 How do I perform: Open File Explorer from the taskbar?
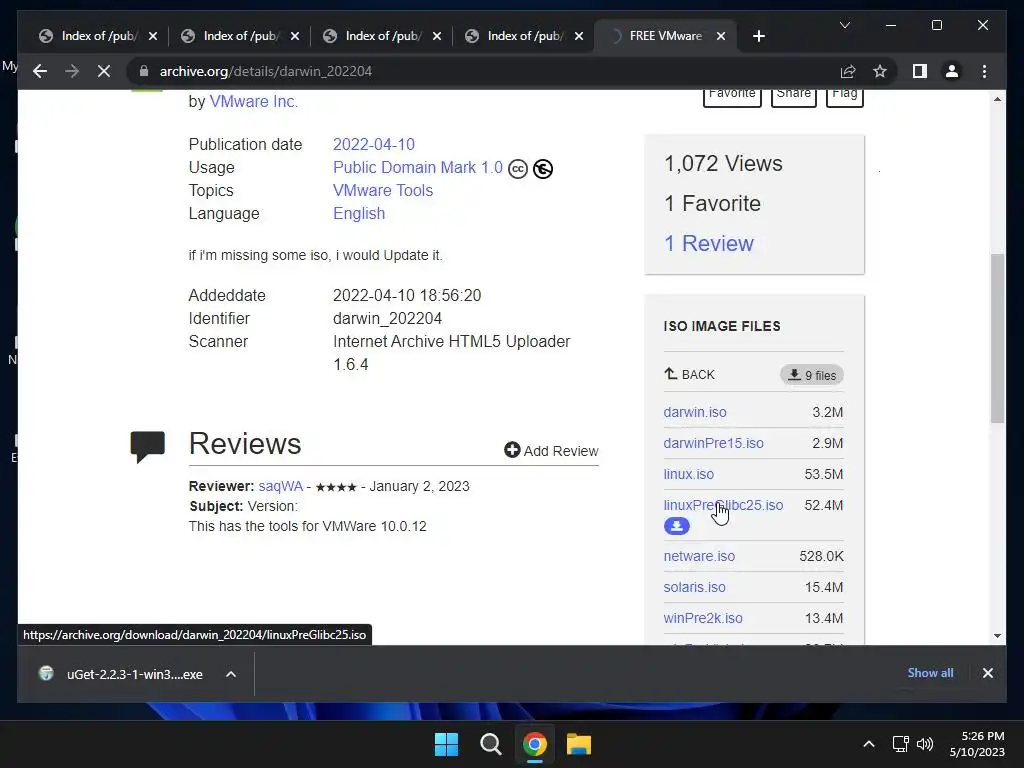click(x=578, y=744)
